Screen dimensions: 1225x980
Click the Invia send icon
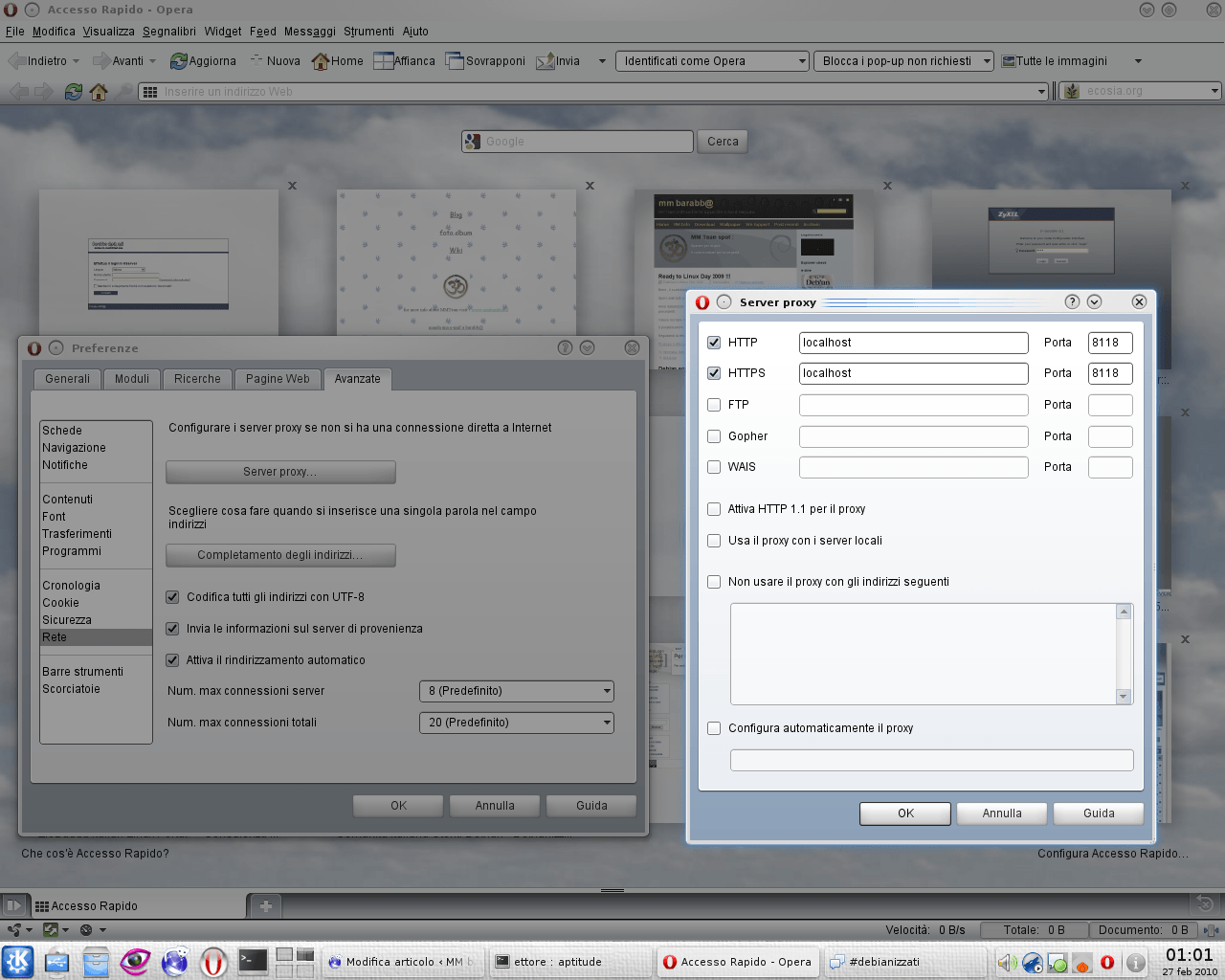pyautogui.click(x=546, y=61)
